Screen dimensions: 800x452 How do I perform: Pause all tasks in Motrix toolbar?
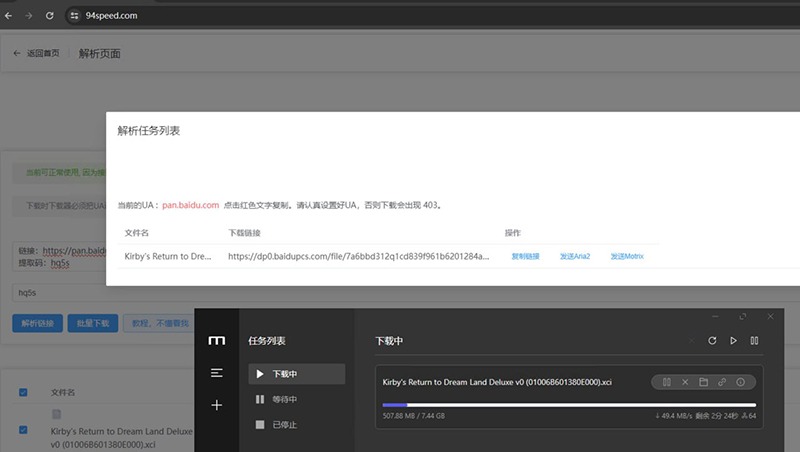[754, 340]
